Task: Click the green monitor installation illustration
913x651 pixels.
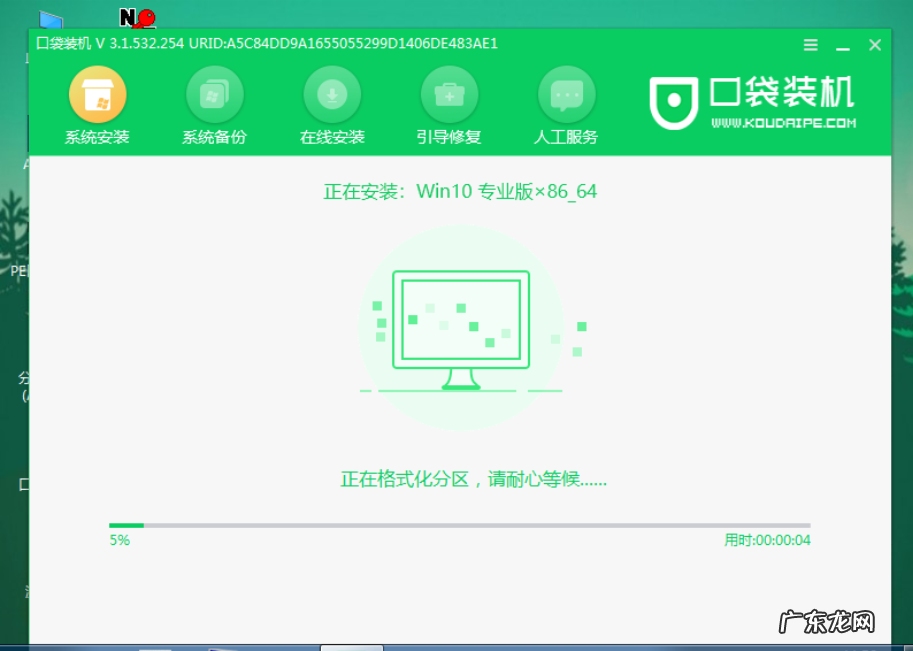Action: [x=460, y=320]
